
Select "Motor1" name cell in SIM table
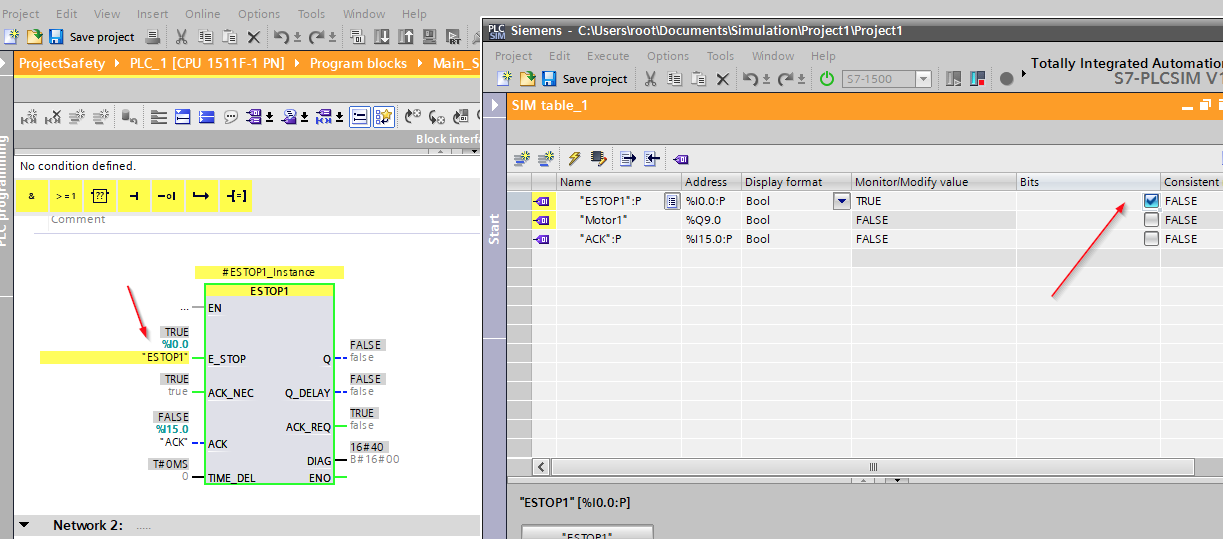point(618,220)
